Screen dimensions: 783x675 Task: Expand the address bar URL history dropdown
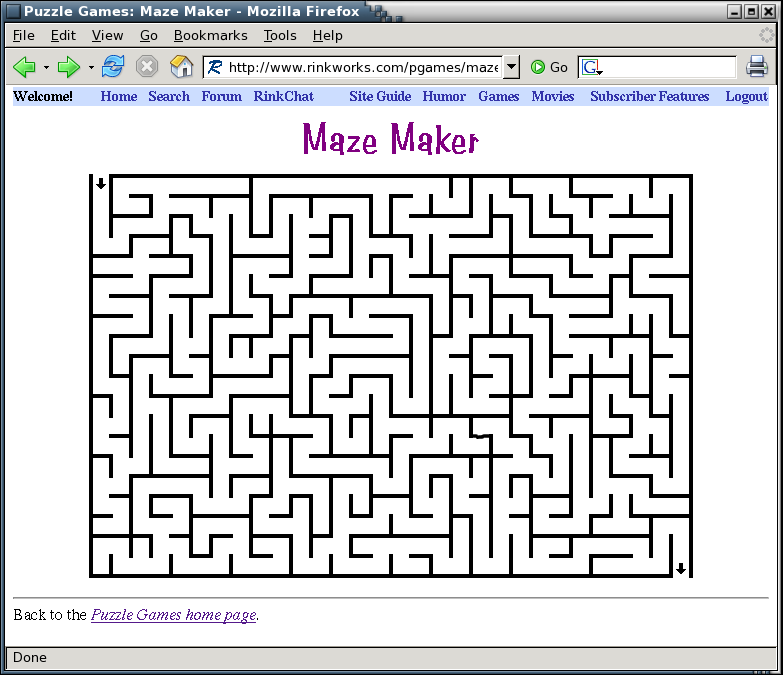tap(511, 67)
